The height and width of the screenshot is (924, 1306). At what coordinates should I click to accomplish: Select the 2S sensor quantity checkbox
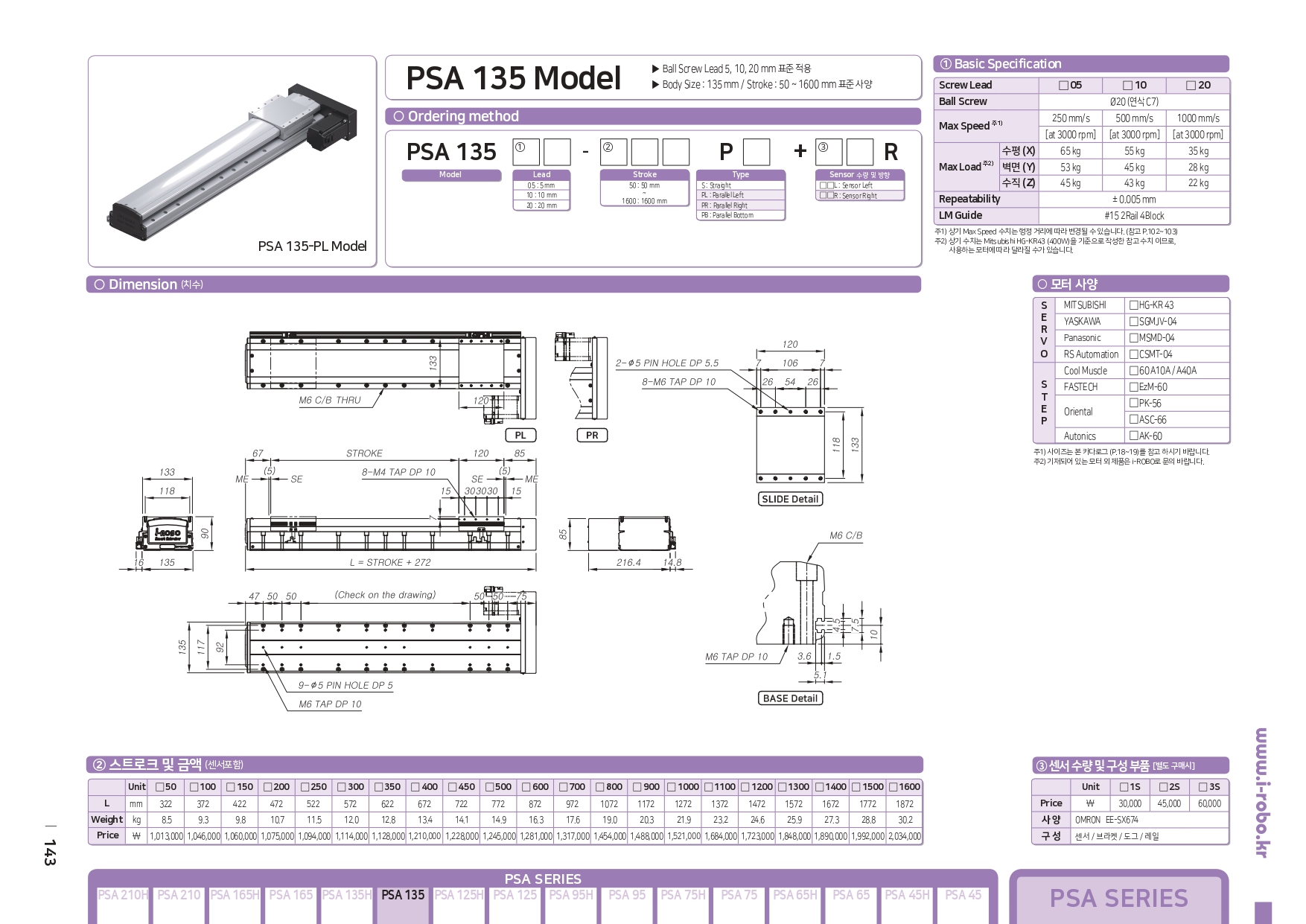[1164, 787]
